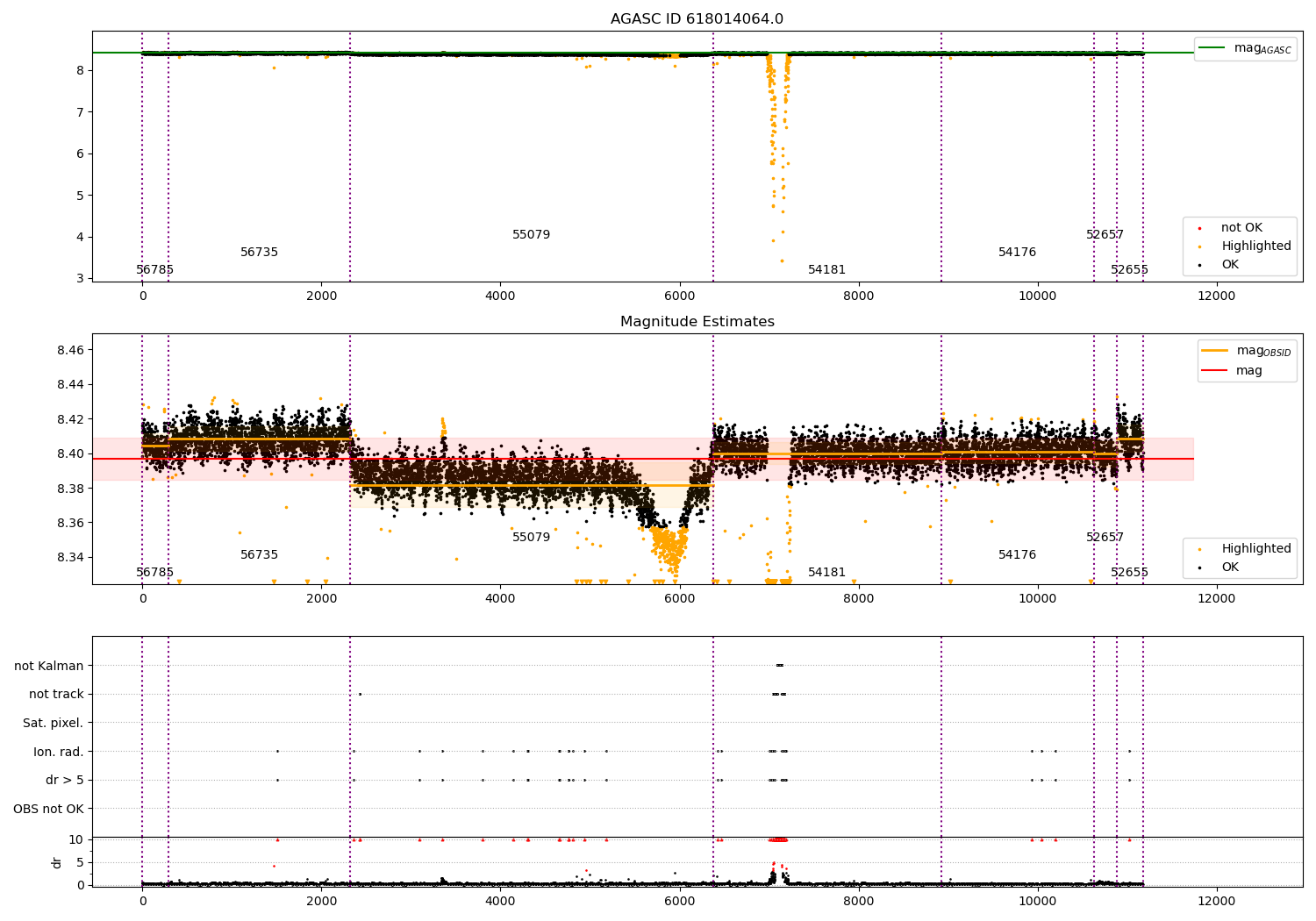
Task: Click the 'Magnitude Estimates' plot title
Action: (697, 322)
